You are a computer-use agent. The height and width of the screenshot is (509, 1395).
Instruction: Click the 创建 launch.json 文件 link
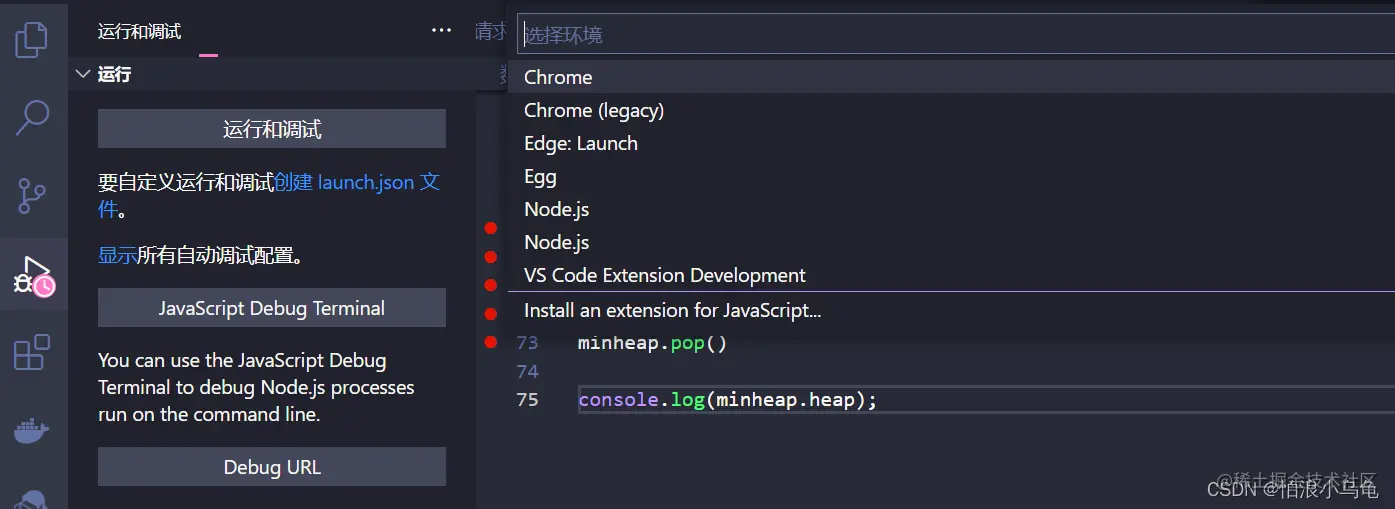point(356,183)
